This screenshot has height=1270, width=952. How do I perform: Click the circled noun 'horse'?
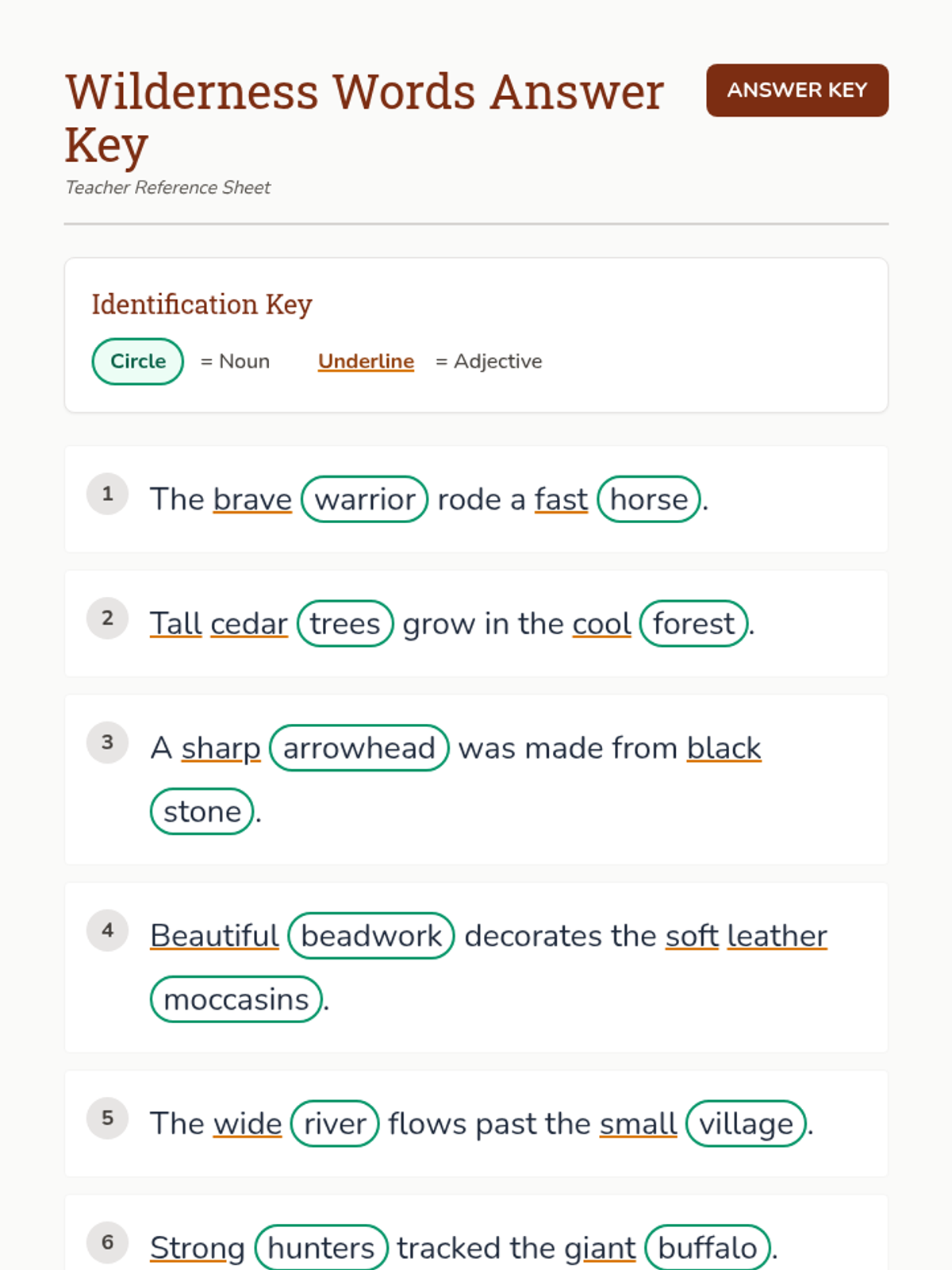[x=649, y=499]
